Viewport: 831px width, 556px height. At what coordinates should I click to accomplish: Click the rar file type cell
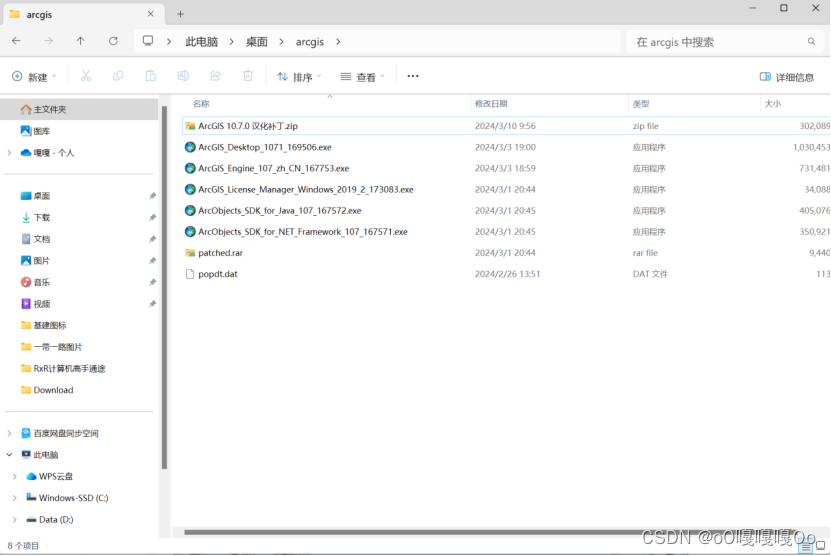tap(645, 253)
